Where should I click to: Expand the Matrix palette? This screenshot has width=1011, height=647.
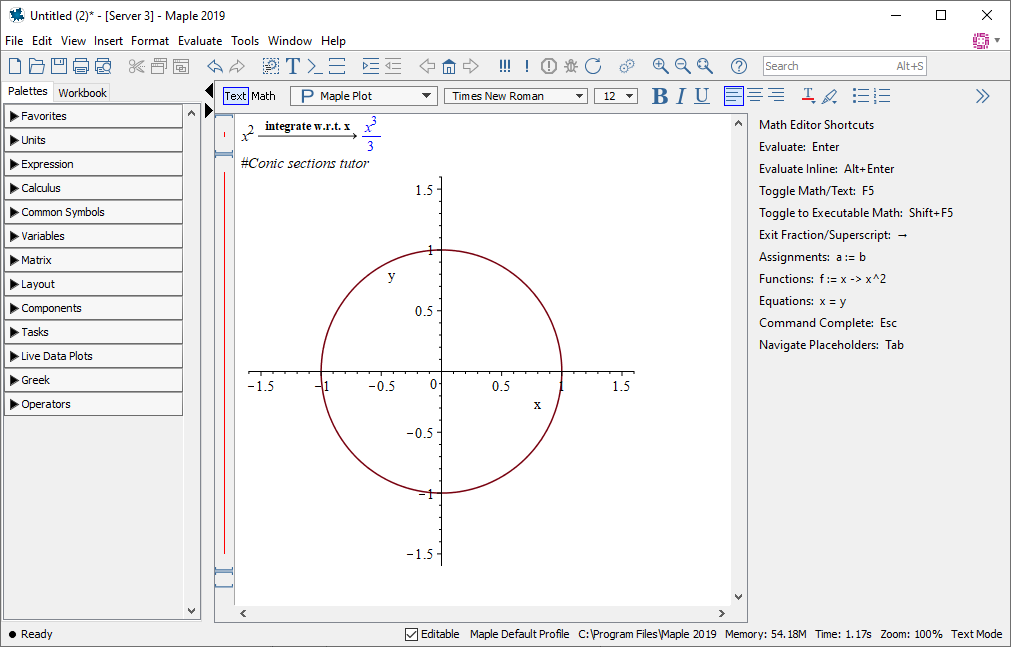point(94,260)
